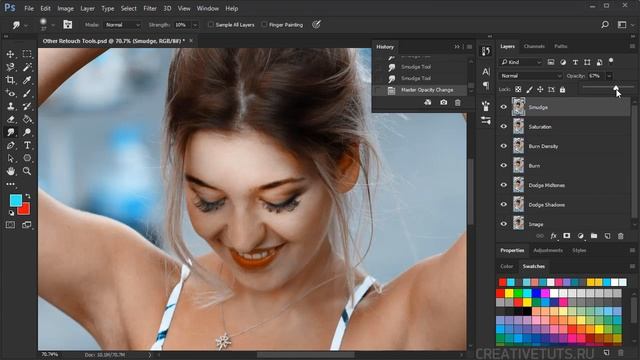Close the Other Retouch Tools.psd document tab
The height and width of the screenshot is (360, 640).
tap(191, 41)
